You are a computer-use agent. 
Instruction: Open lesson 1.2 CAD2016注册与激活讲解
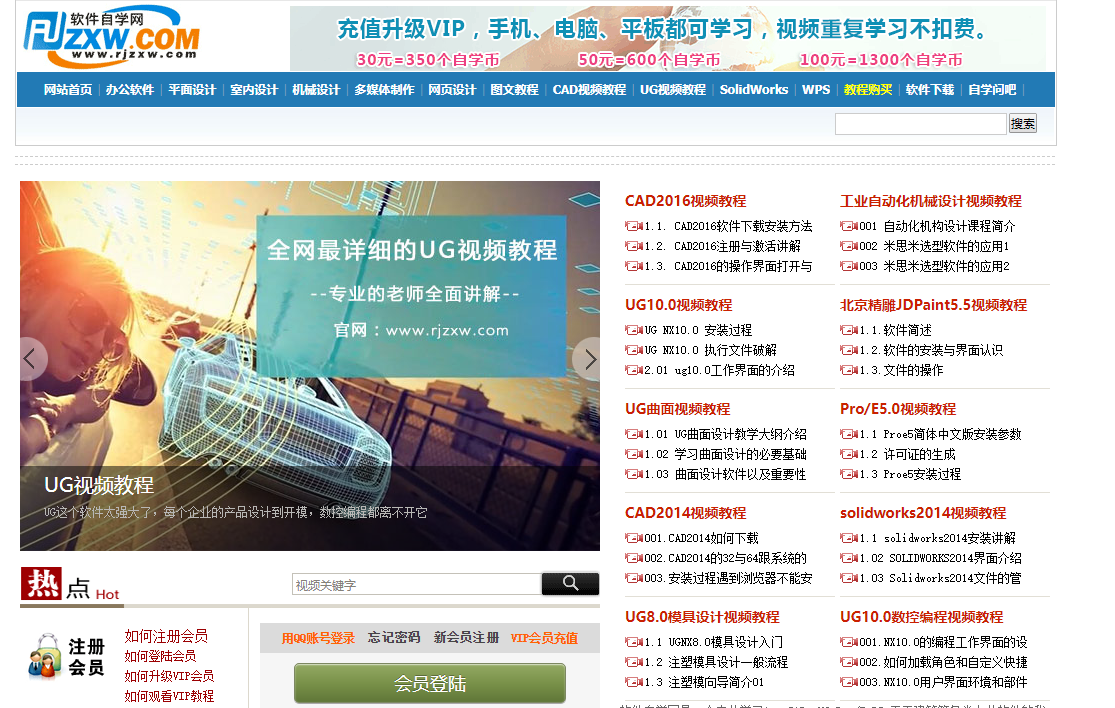tap(722, 246)
